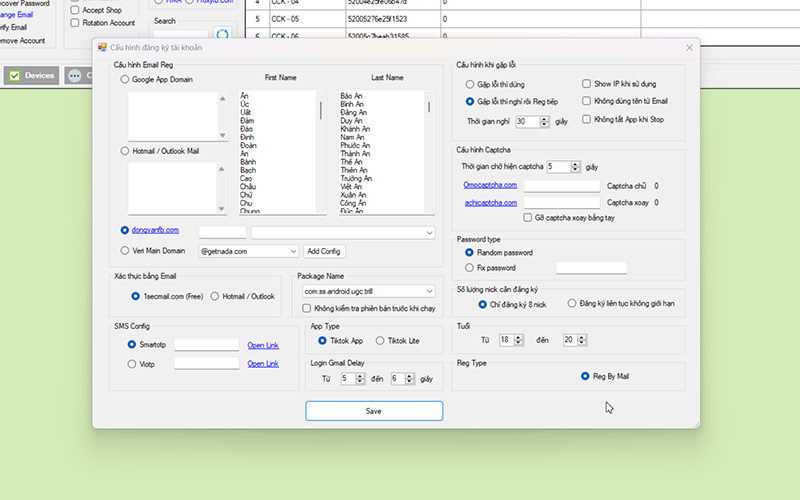
Task: Adjust the Tuổi Từ 18 stepper
Action: (518, 340)
